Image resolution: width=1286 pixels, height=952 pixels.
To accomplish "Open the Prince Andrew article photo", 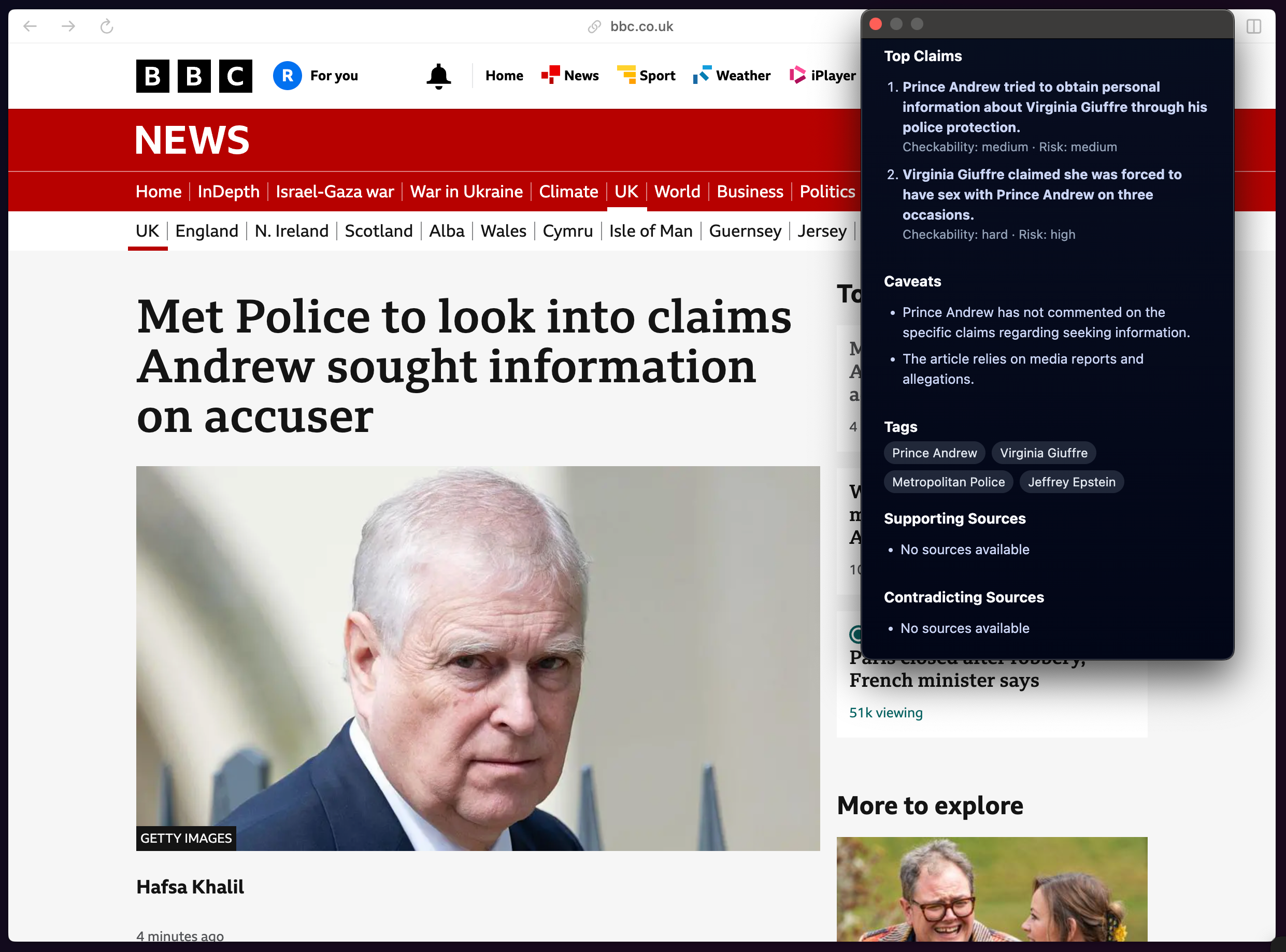I will coord(477,657).
